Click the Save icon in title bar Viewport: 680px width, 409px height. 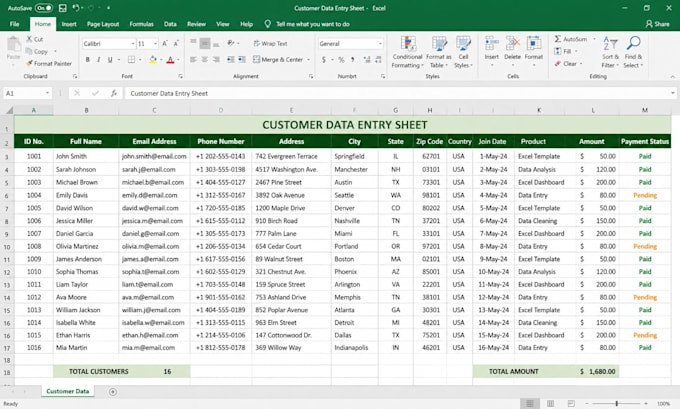63,8
